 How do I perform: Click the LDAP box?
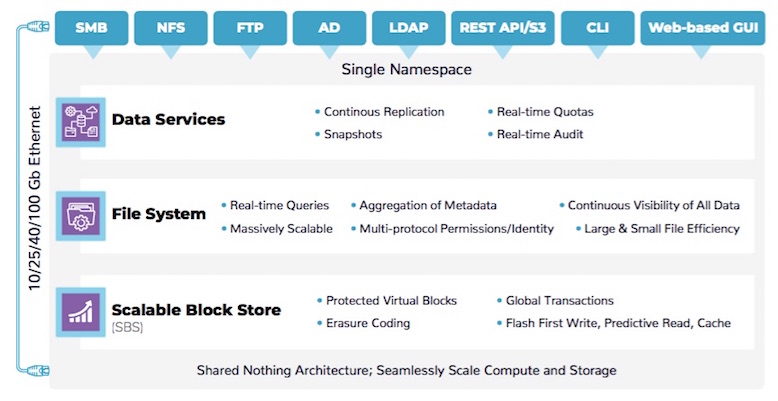pyautogui.click(x=409, y=28)
